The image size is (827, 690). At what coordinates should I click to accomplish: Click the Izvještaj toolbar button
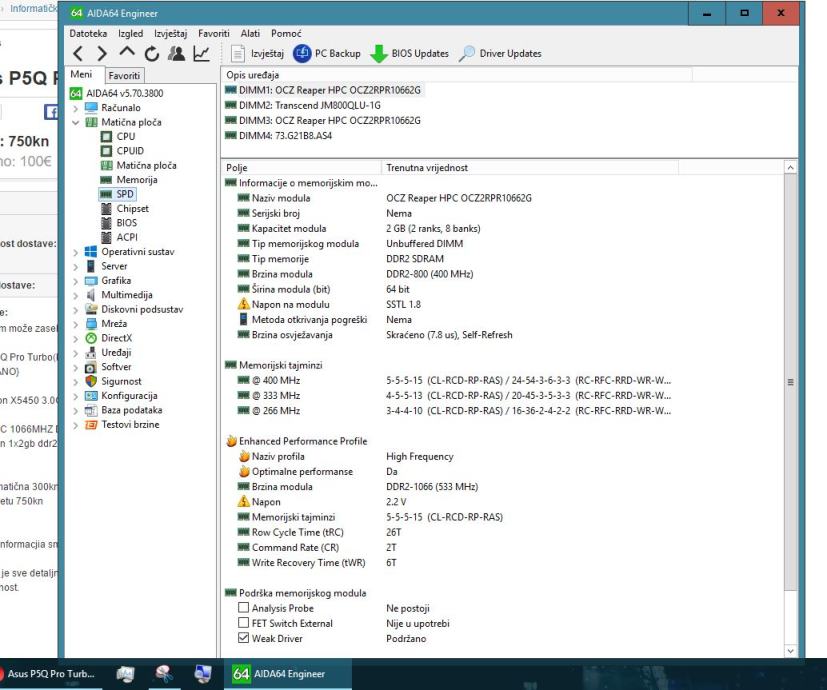point(256,53)
